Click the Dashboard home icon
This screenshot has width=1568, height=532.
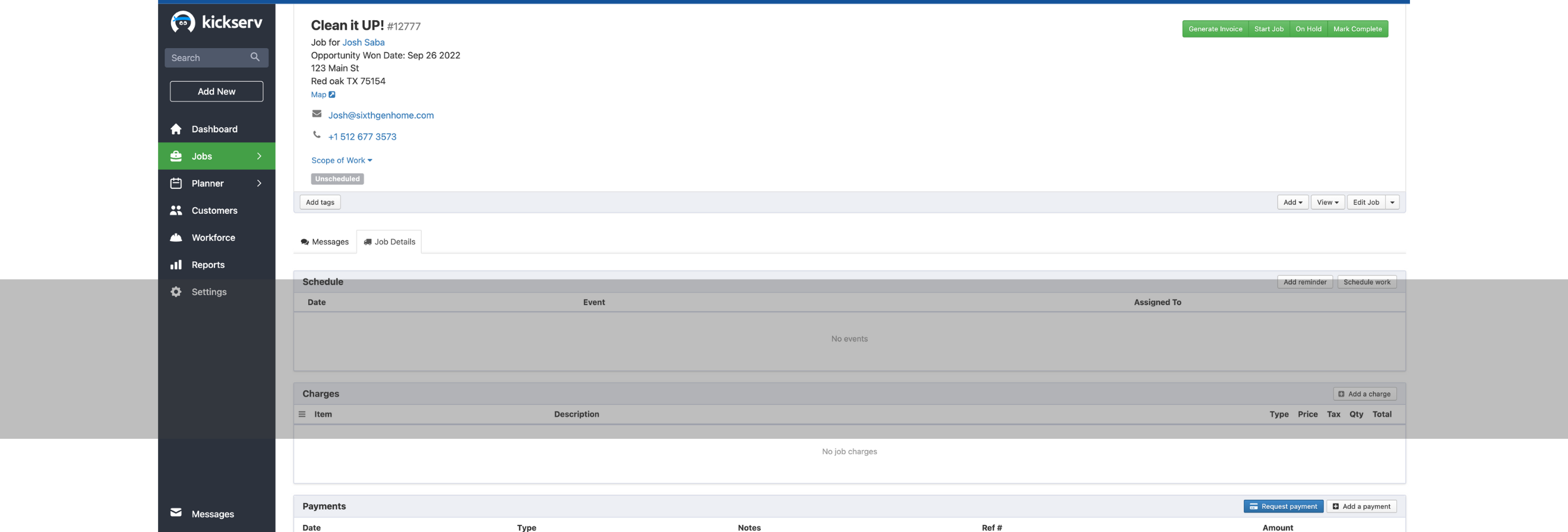(x=176, y=129)
